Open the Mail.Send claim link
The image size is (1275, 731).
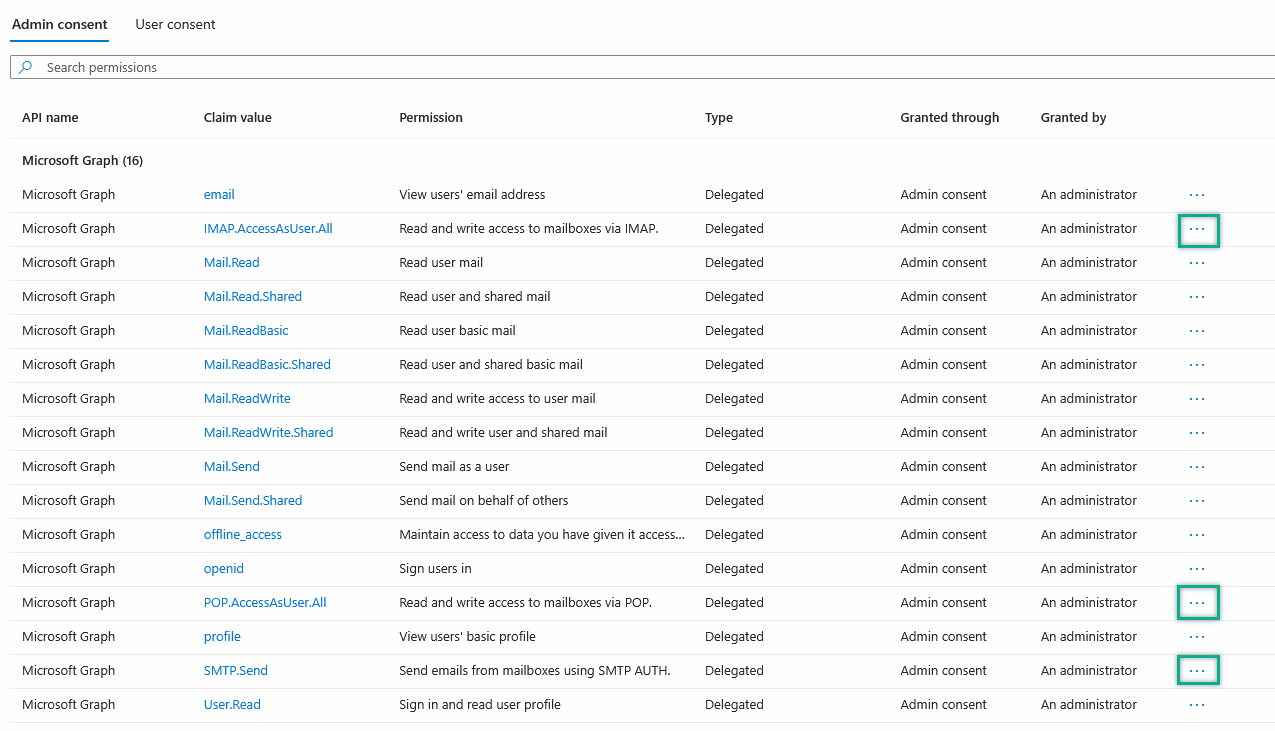(x=231, y=466)
